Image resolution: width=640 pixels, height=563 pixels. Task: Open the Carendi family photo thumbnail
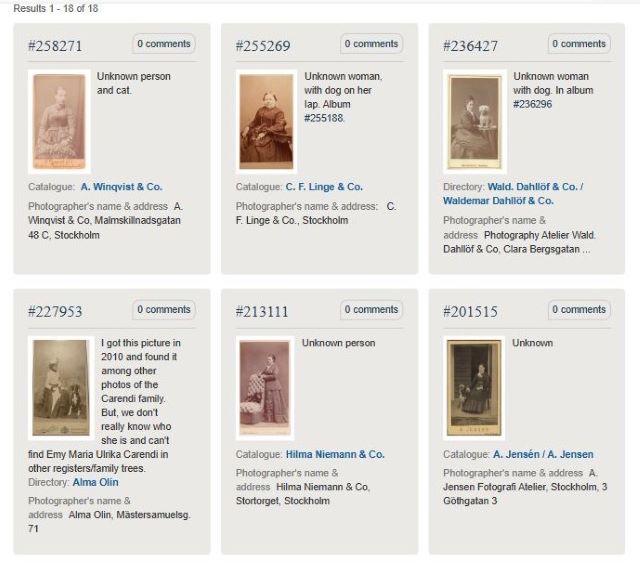coord(61,387)
